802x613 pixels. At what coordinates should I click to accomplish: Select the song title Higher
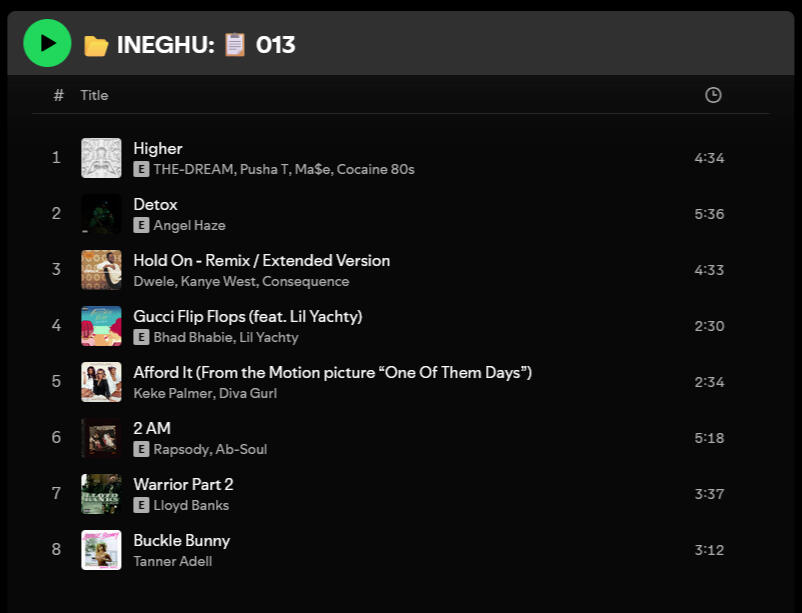coord(158,148)
